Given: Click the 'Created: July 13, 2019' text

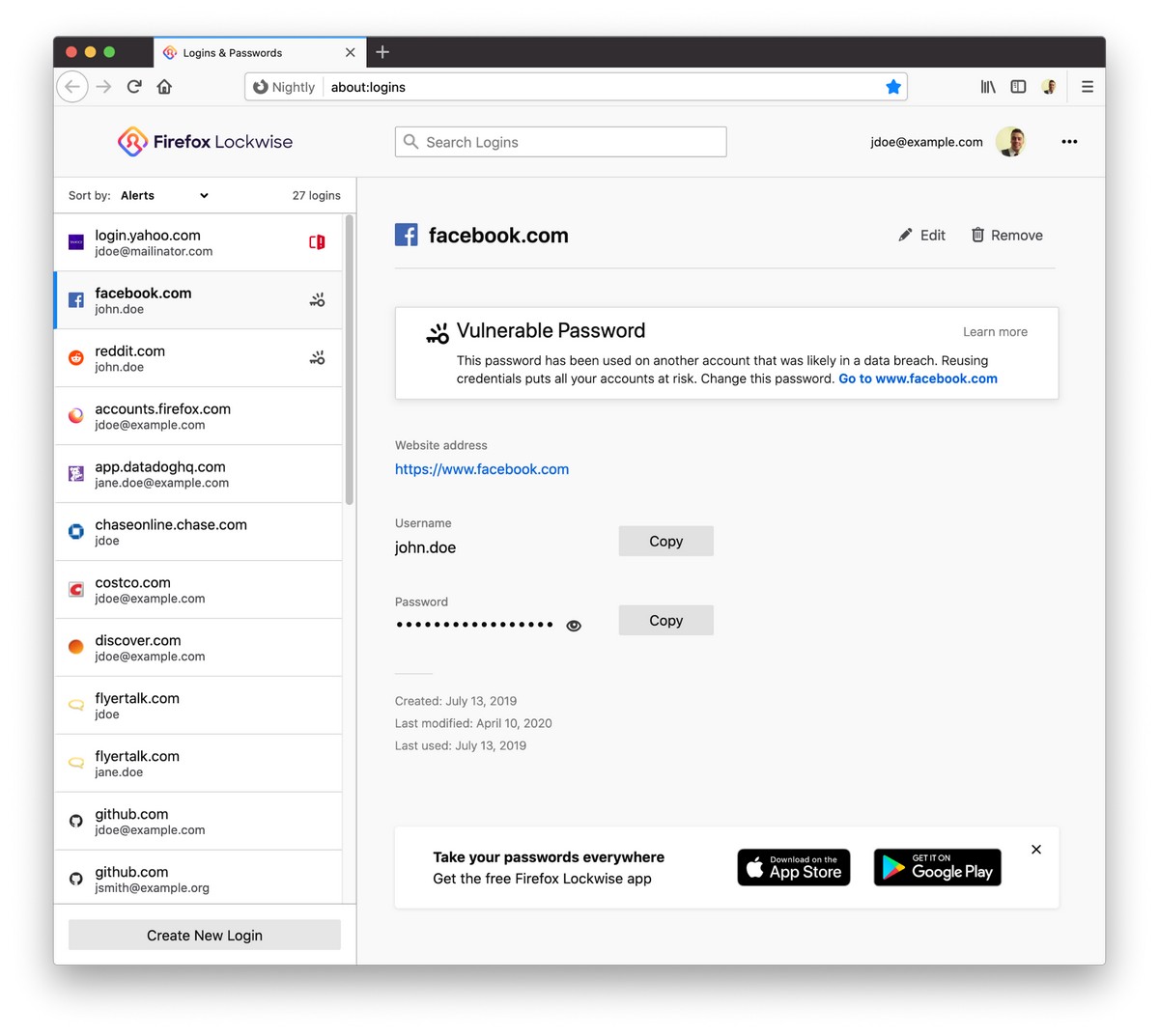Looking at the screenshot, I should pyautogui.click(x=456, y=701).
